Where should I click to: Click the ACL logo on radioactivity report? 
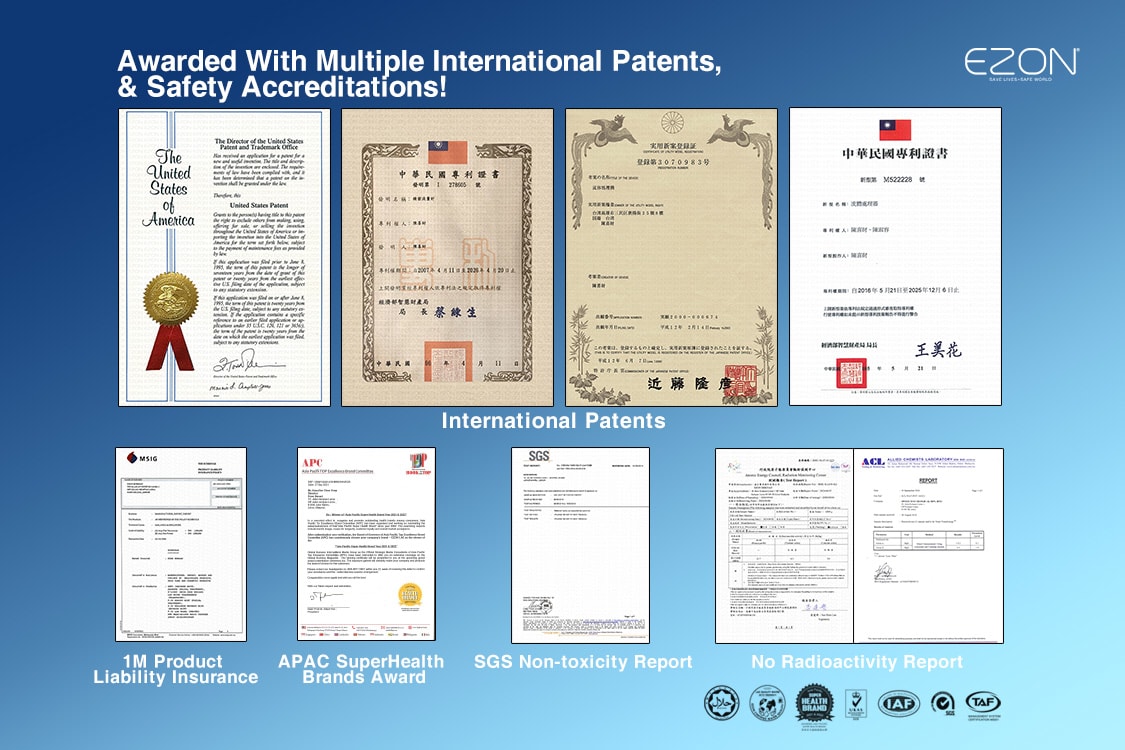(x=873, y=461)
